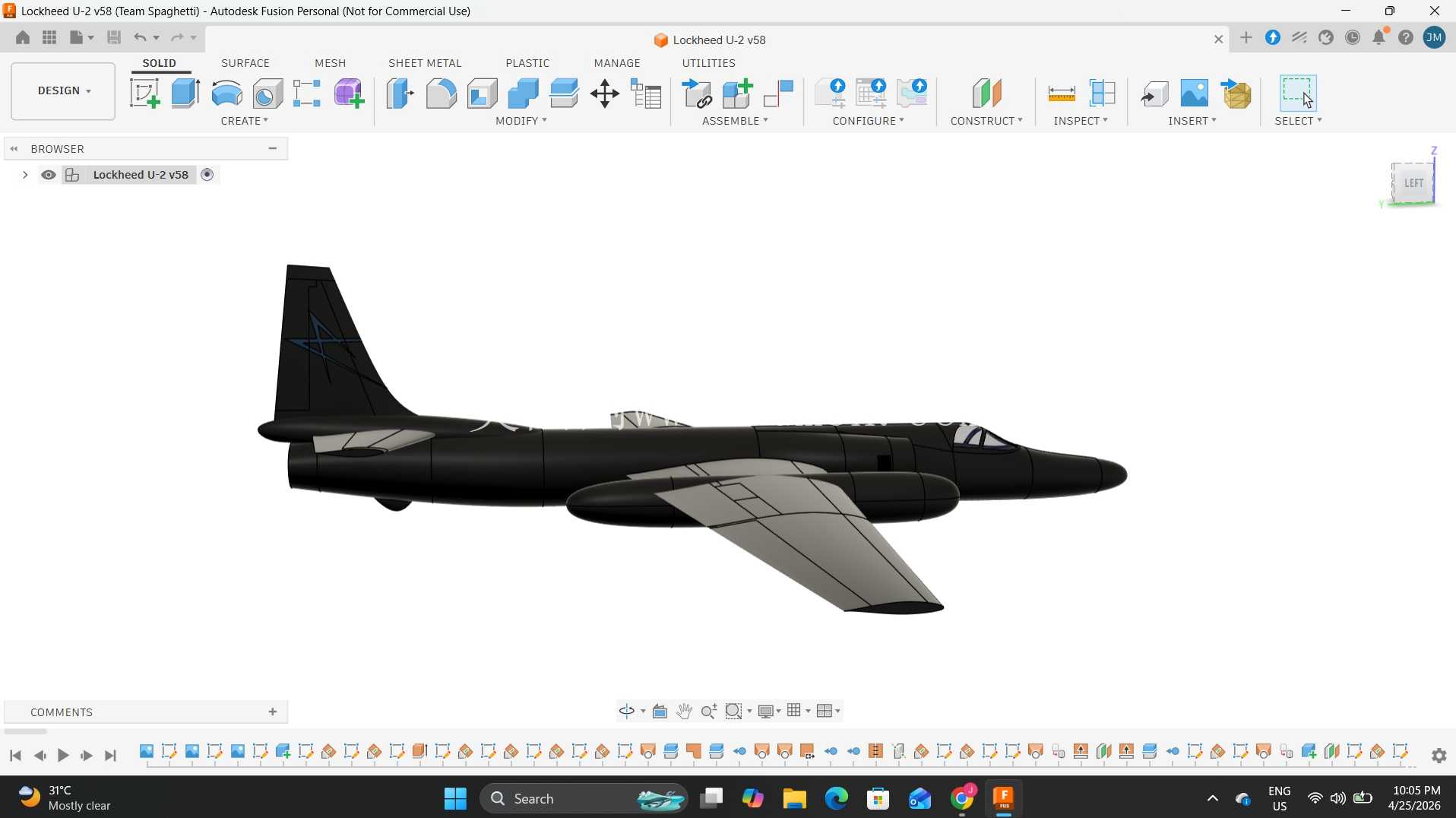Switch to the MESH tab
This screenshot has height=818, width=1456.
[331, 63]
